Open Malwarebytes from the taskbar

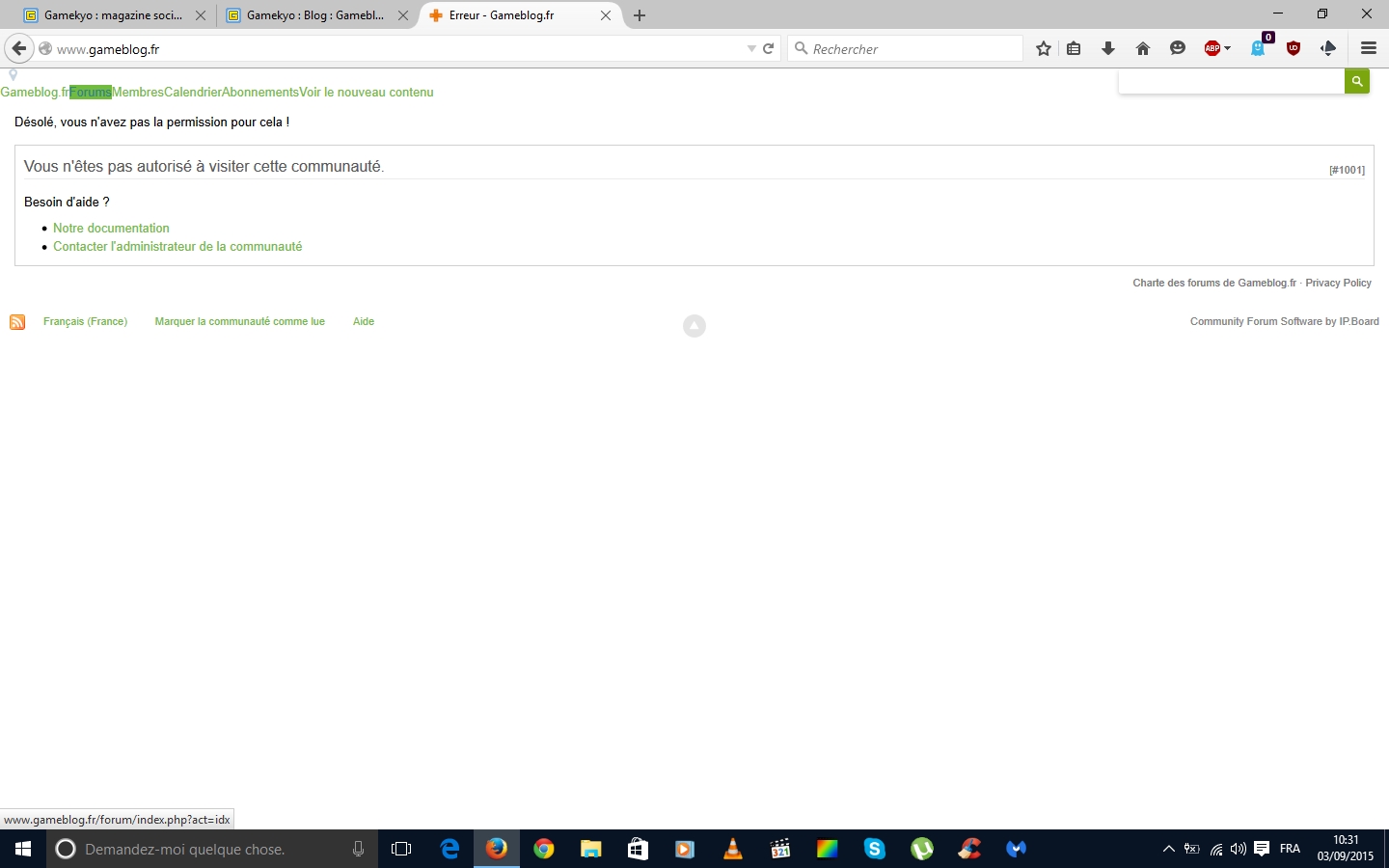[1017, 849]
